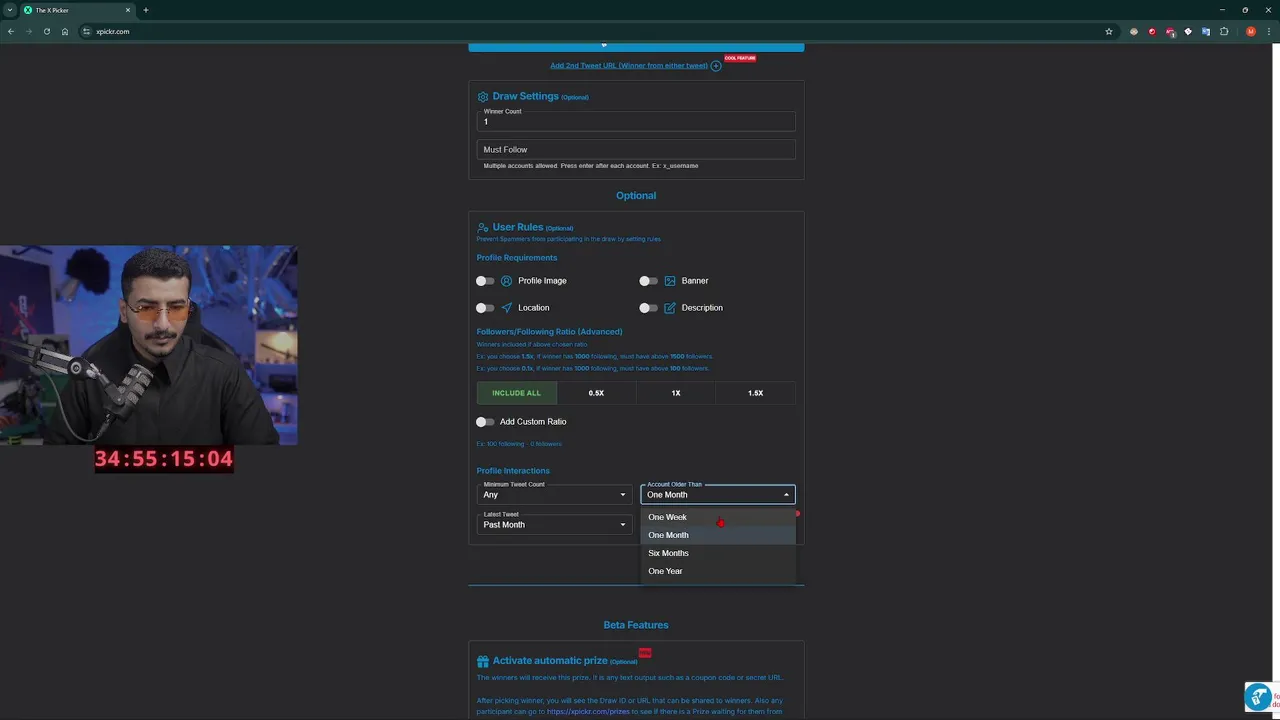Click the plus icon beside Add 2nd Tweet URL

716,66
